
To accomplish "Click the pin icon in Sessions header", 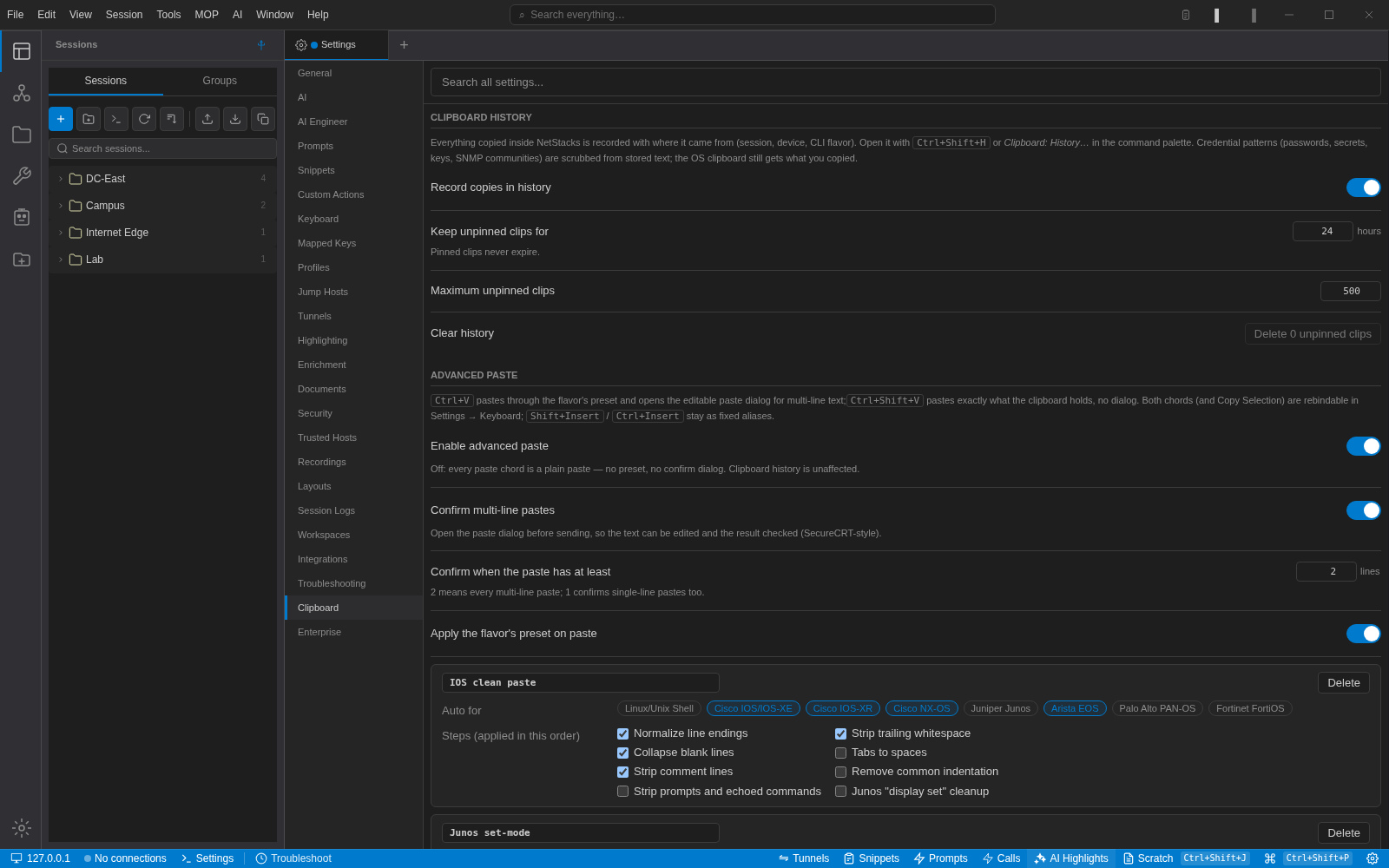I will [261, 45].
